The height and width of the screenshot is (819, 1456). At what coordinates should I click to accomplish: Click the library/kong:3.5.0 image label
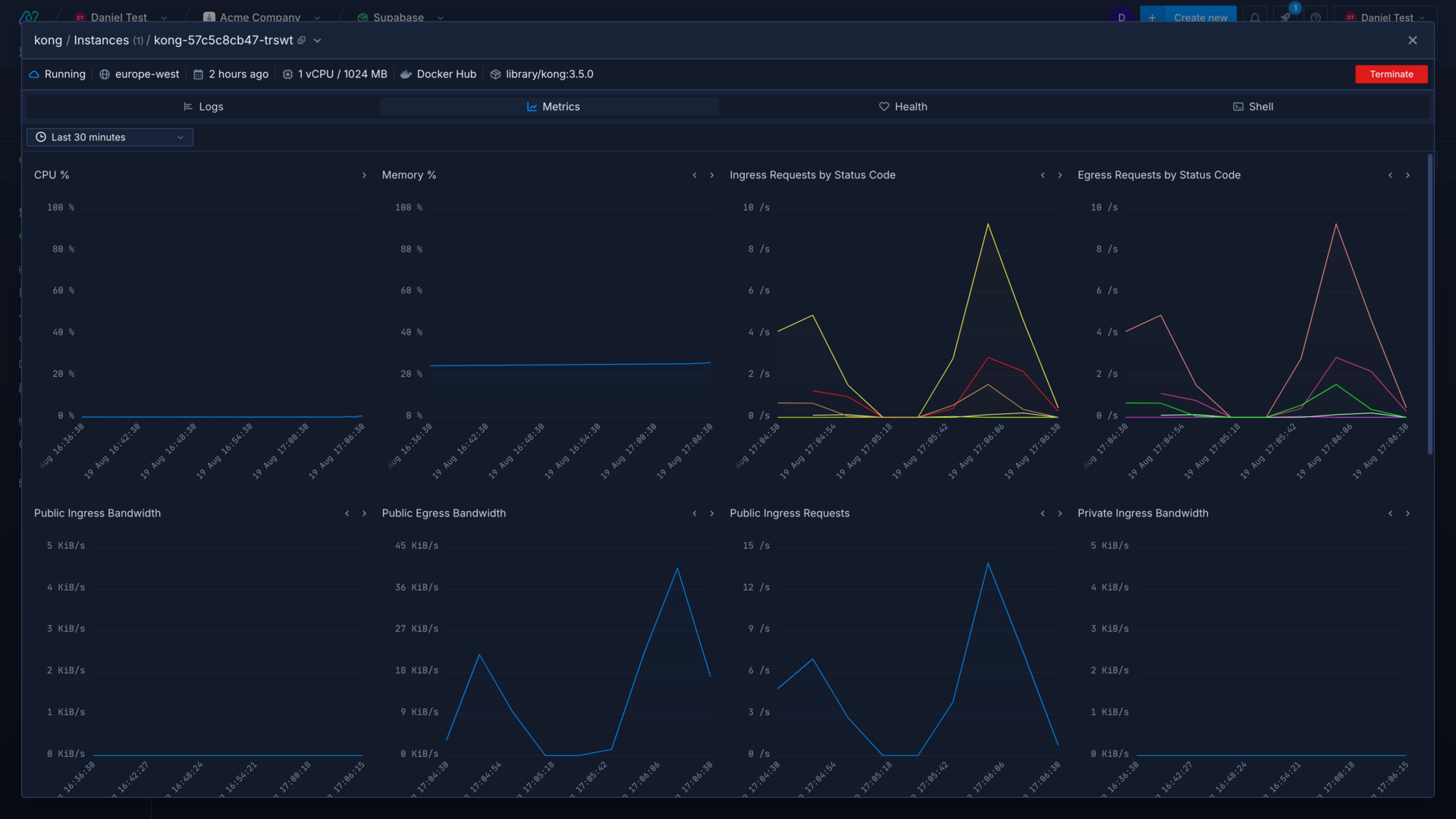click(x=550, y=74)
